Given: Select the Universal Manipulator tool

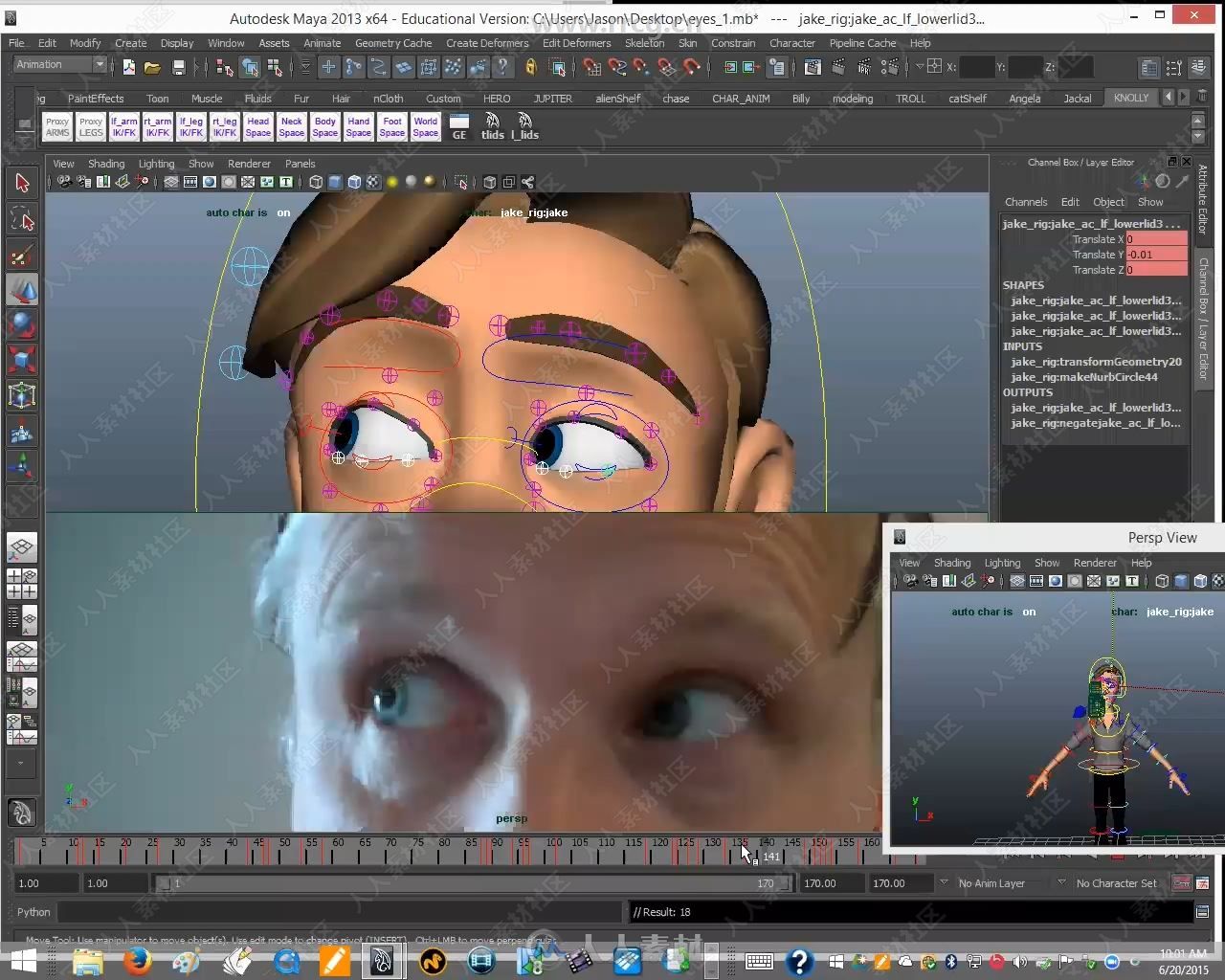Looking at the screenshot, I should click(x=22, y=395).
